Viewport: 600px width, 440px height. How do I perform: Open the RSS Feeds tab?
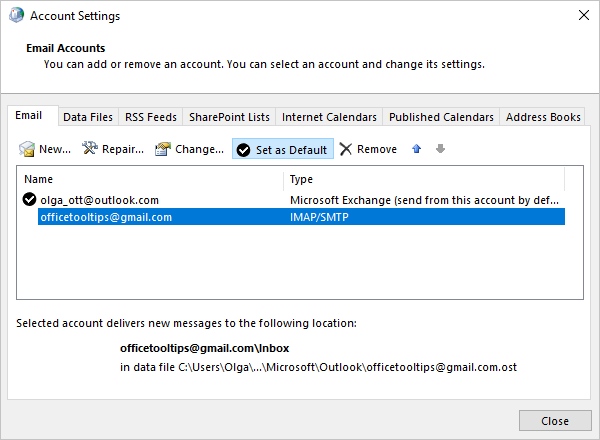(151, 117)
